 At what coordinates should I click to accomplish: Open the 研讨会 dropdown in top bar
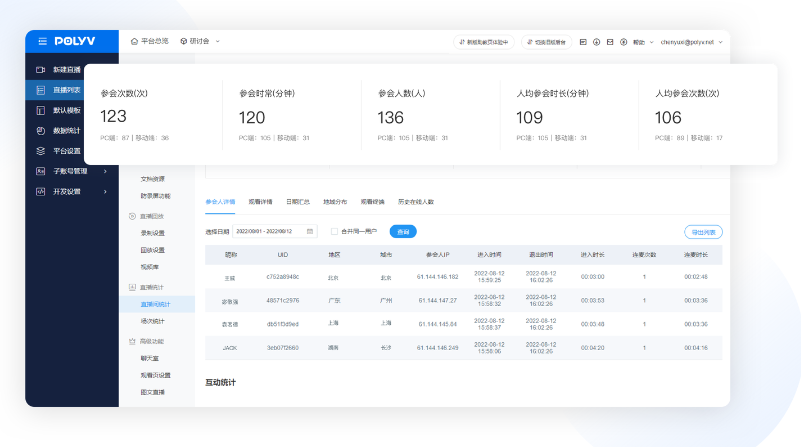[200, 41]
